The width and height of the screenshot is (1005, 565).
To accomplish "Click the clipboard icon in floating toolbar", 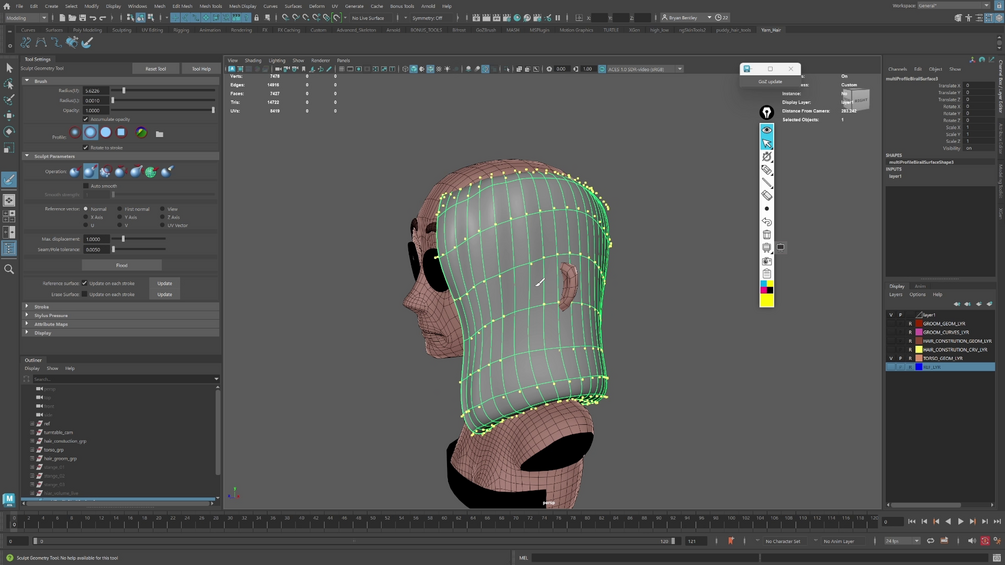I will 767,274.
